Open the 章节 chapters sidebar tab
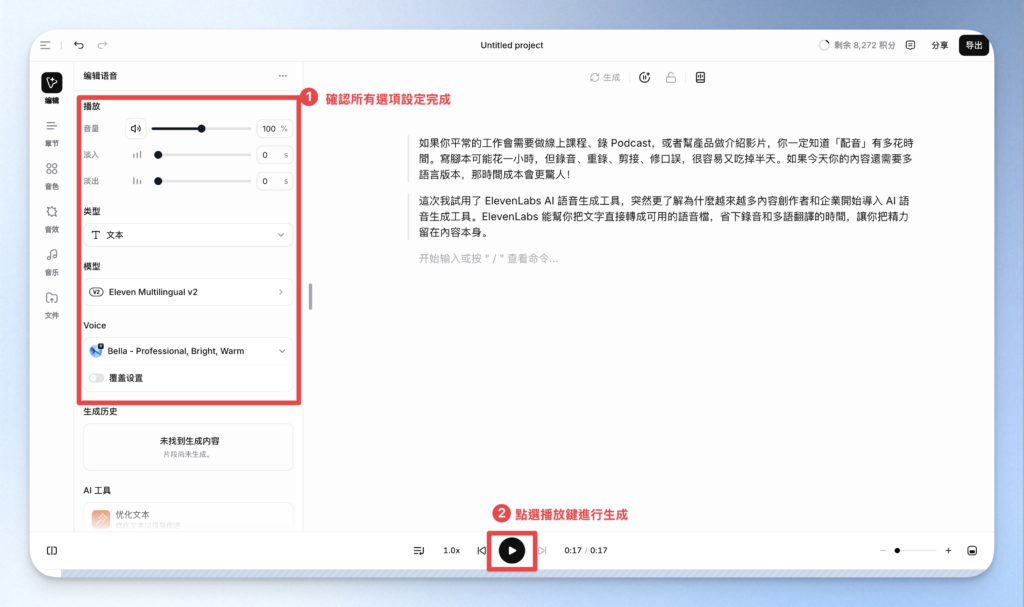Viewport: 1024px width, 607px height. click(x=52, y=133)
